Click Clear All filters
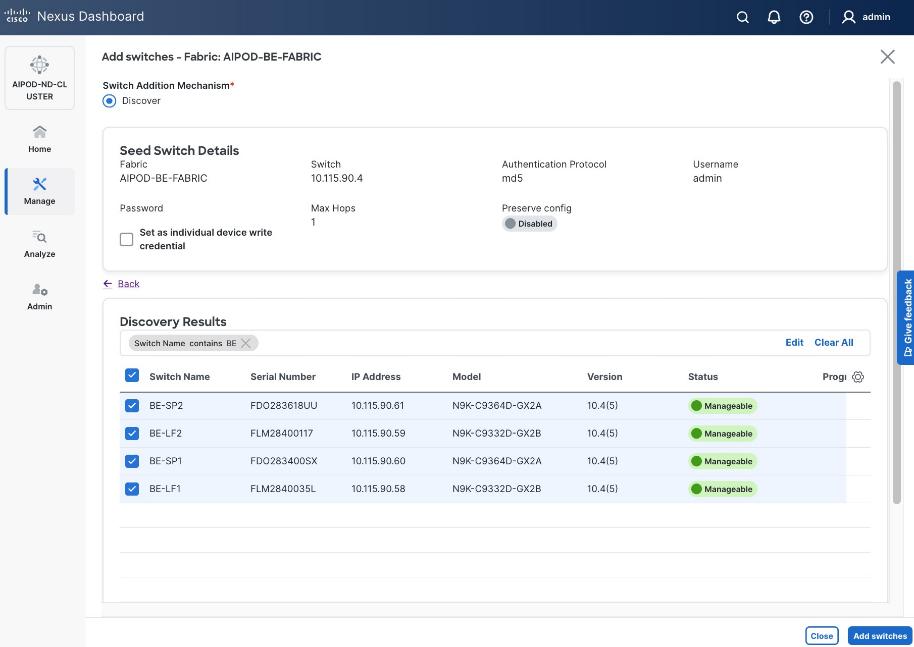914x647 pixels. tap(833, 343)
